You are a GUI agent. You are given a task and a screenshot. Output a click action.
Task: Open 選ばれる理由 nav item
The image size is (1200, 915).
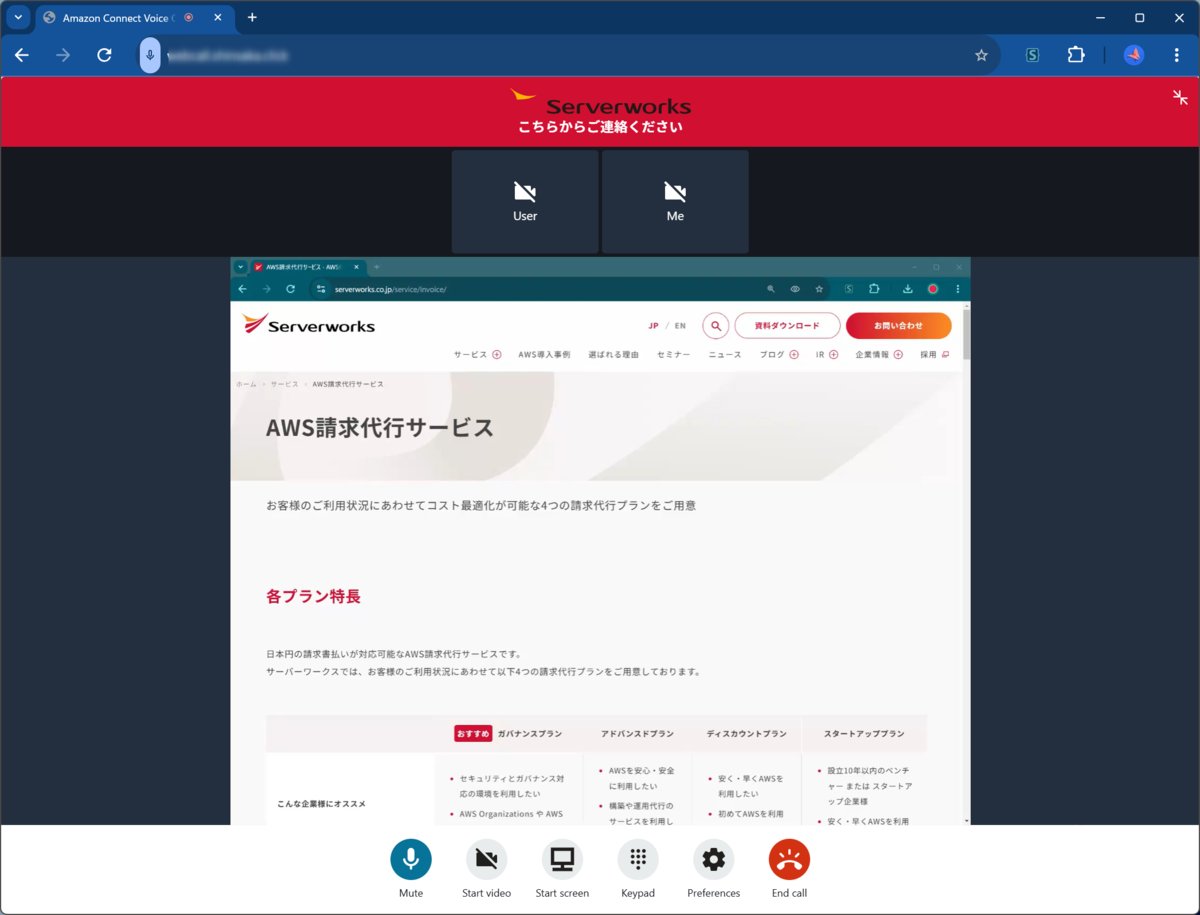click(613, 355)
